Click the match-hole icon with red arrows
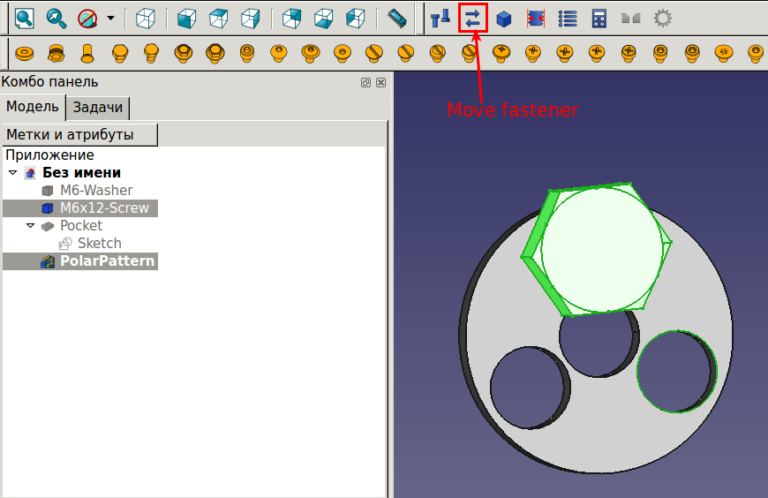The image size is (768, 498). click(536, 19)
